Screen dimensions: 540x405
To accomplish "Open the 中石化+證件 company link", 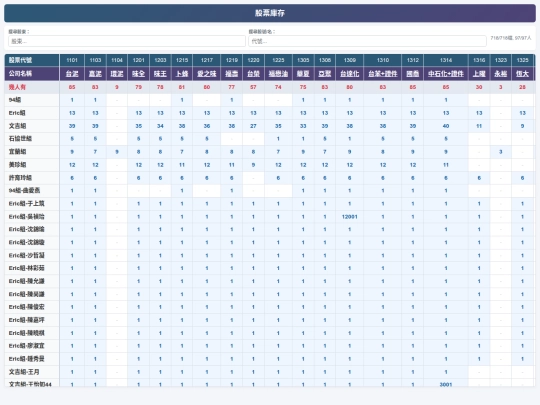I will (x=446, y=74).
